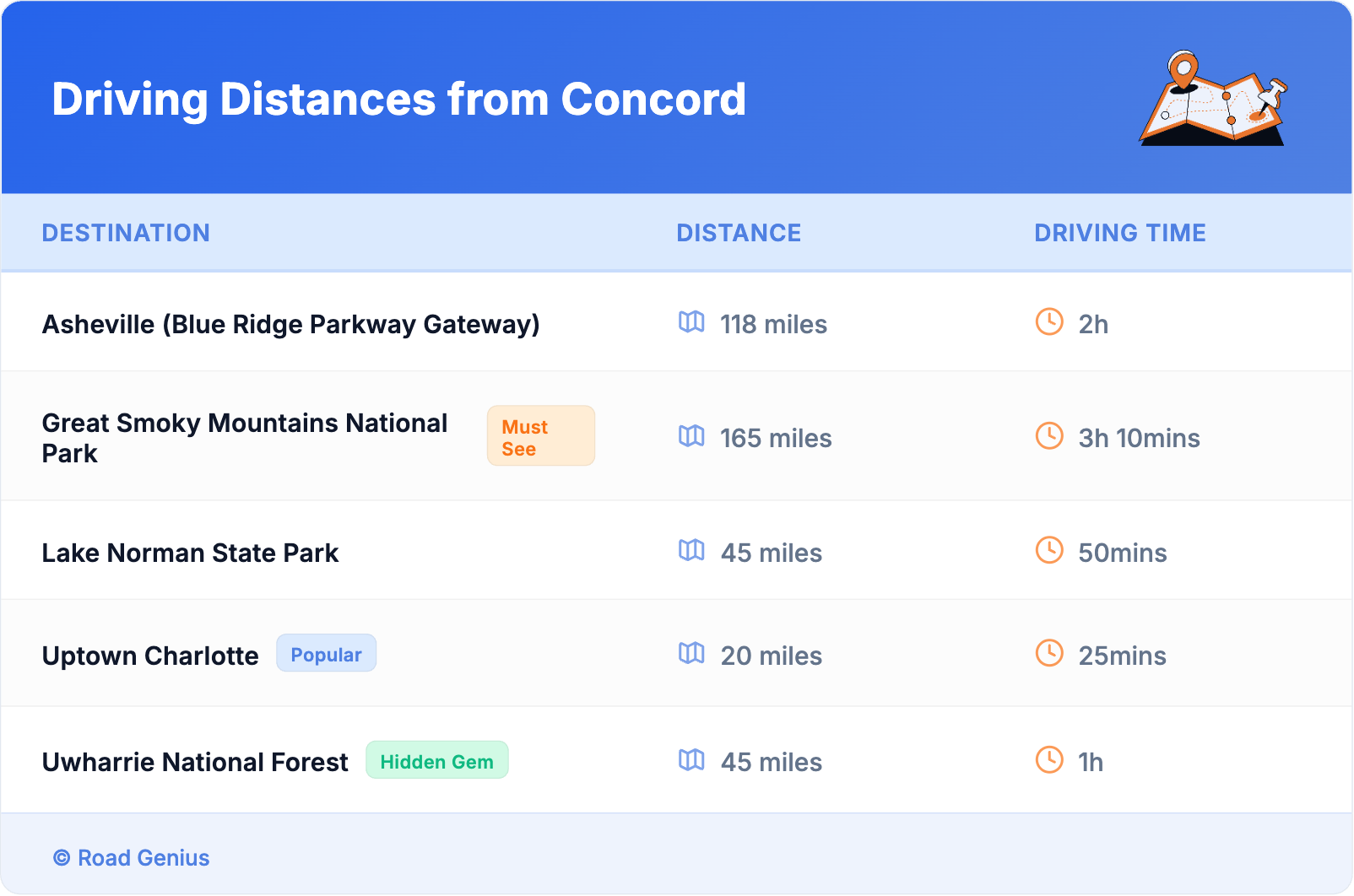Click the Popular tag

pyautogui.click(x=326, y=654)
